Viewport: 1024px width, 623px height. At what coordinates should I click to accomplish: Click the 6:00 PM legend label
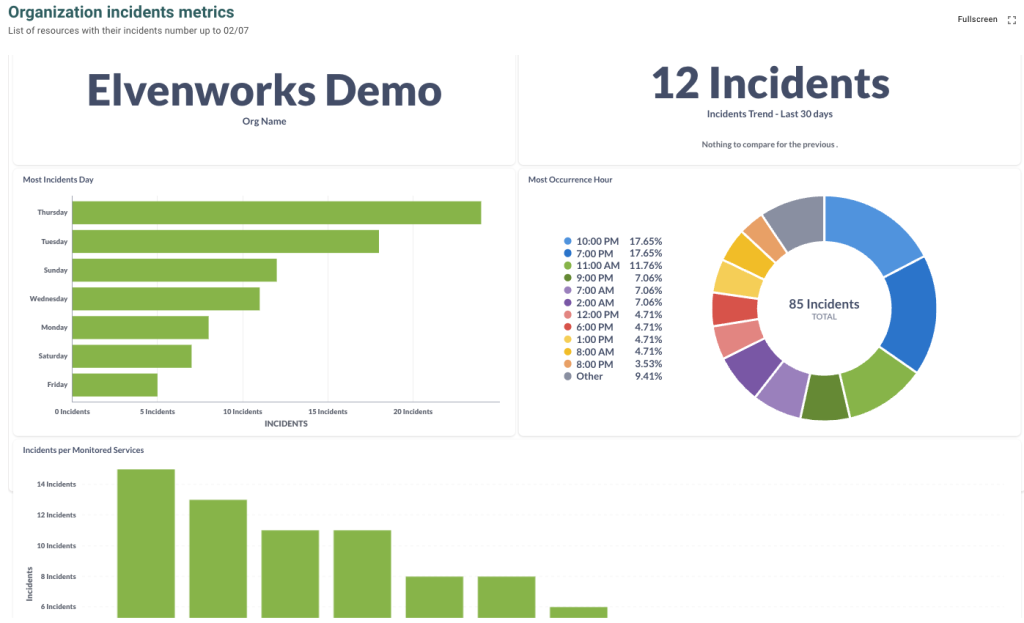tap(594, 327)
